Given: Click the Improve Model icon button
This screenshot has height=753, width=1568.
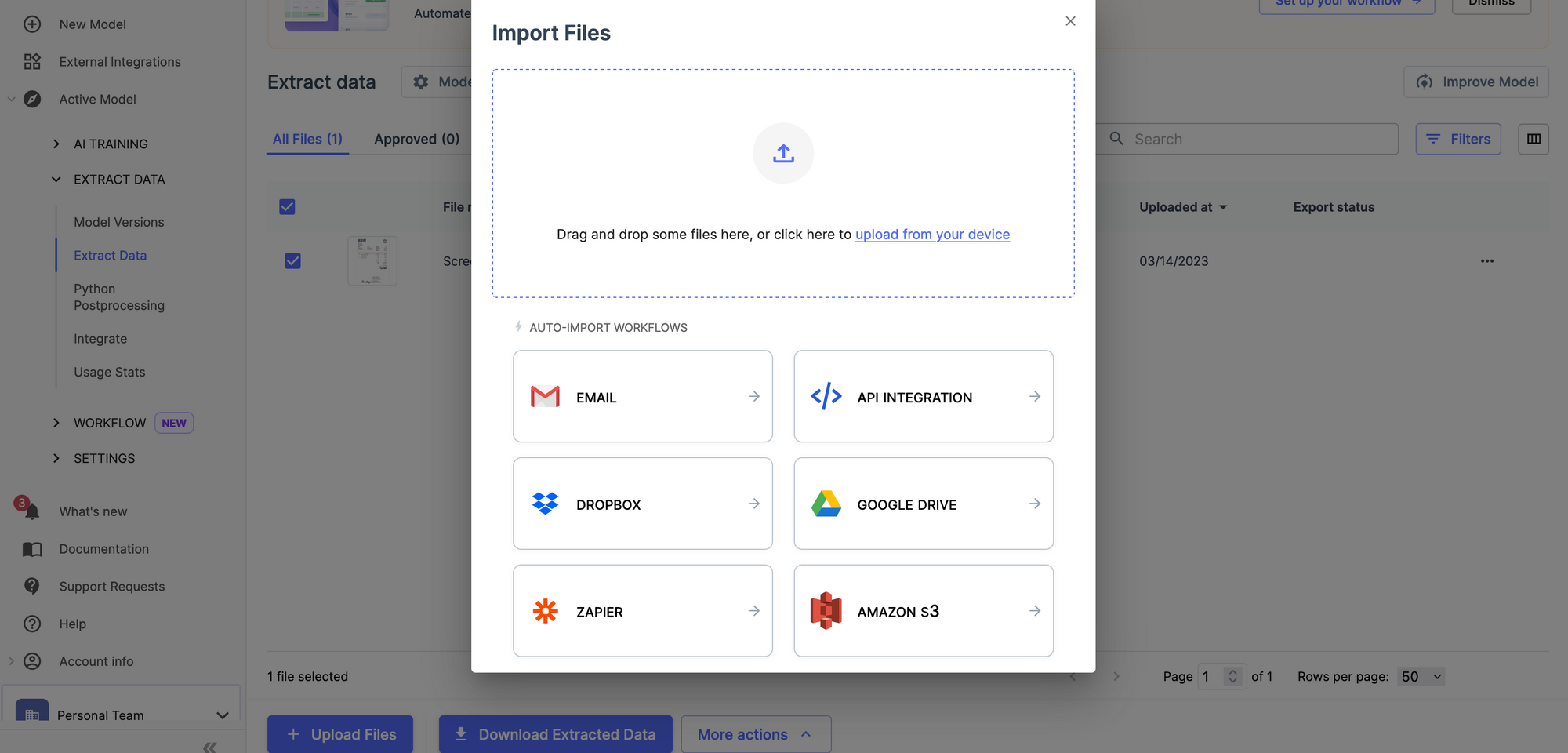Looking at the screenshot, I should coord(1476,82).
